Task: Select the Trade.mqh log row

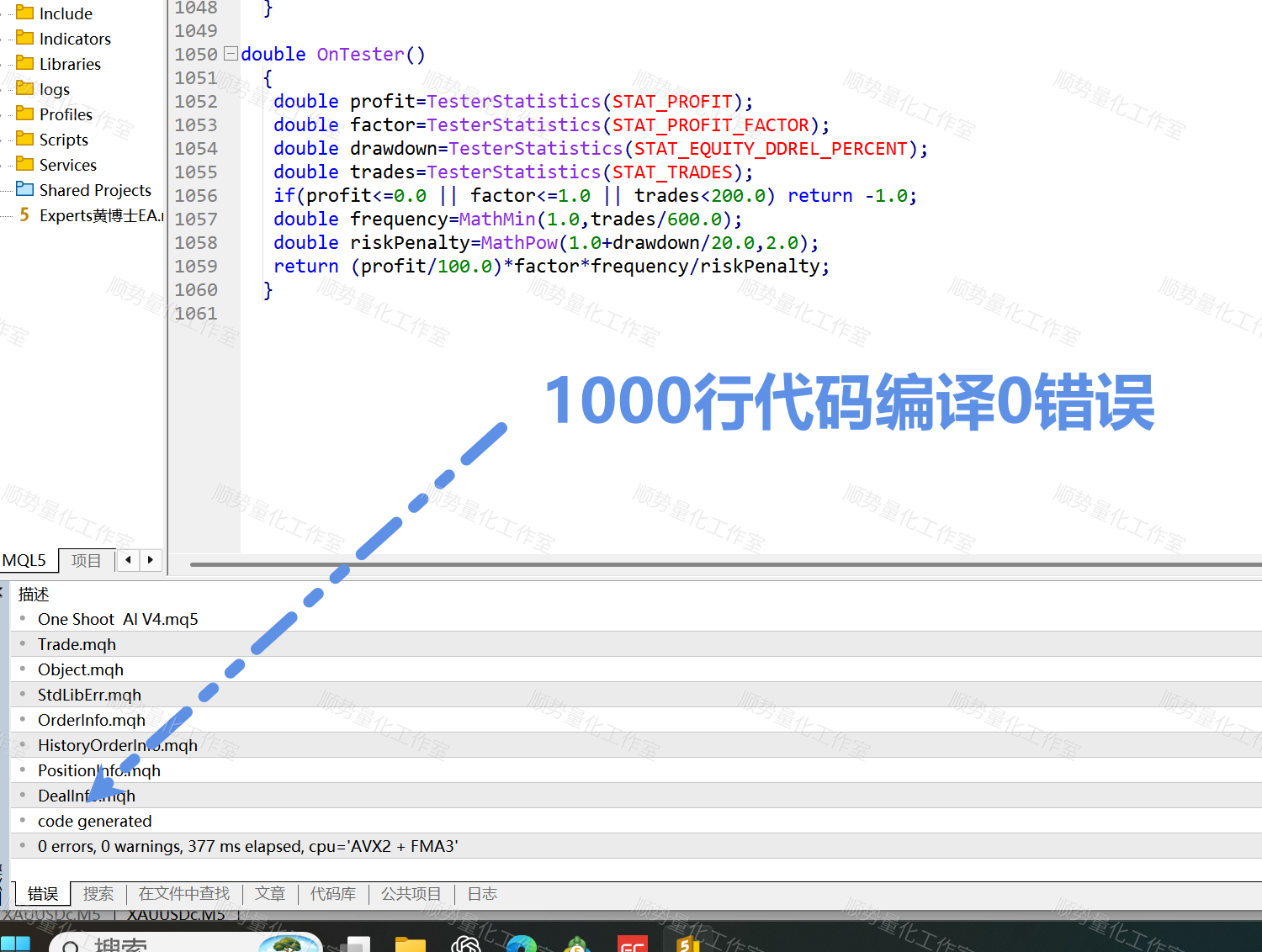Action: (x=636, y=644)
